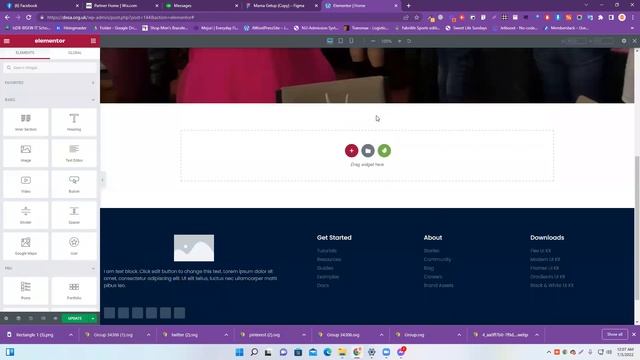Click the preview changes eye icon
This screenshot has width=640, height=360.
pyautogui.click(x=55, y=318)
